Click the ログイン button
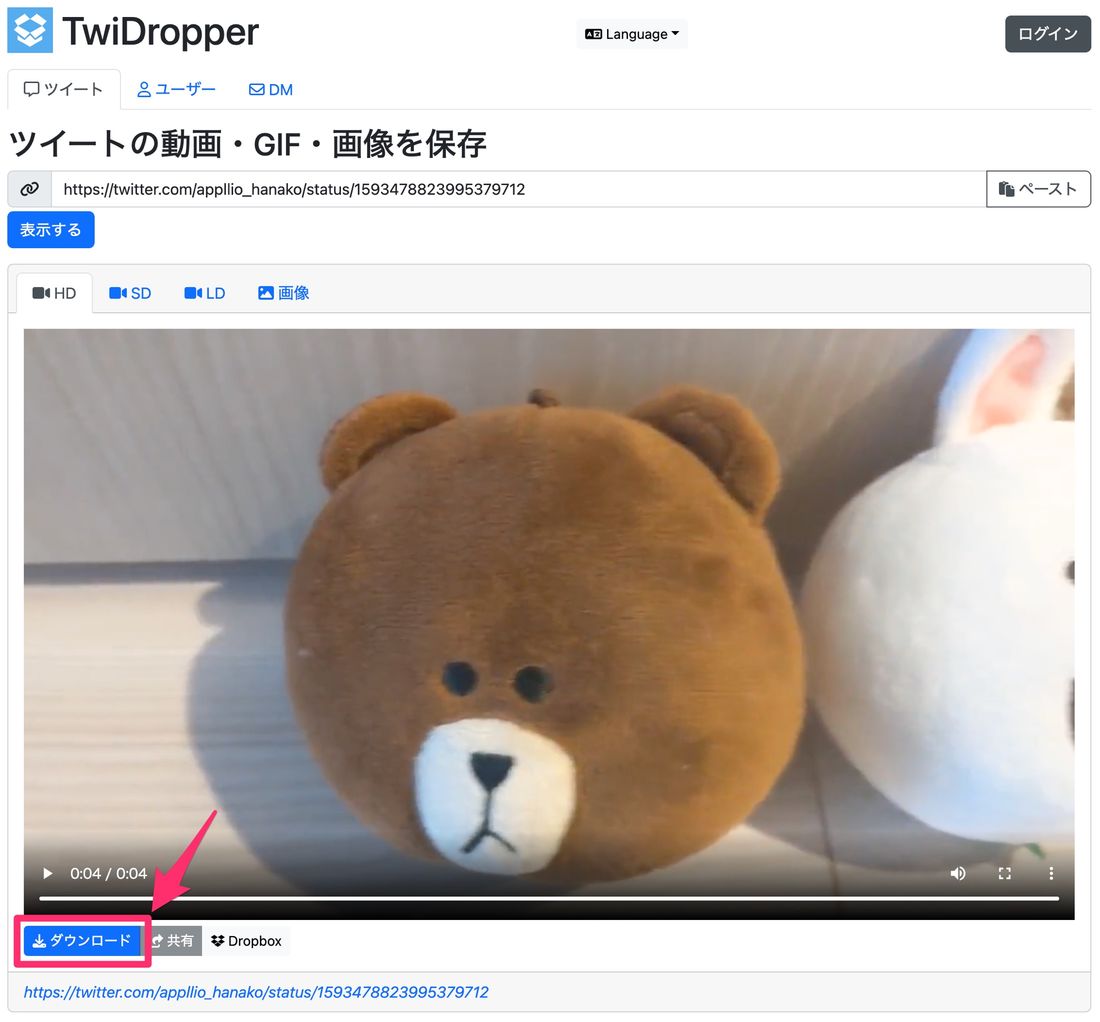 click(1047, 34)
